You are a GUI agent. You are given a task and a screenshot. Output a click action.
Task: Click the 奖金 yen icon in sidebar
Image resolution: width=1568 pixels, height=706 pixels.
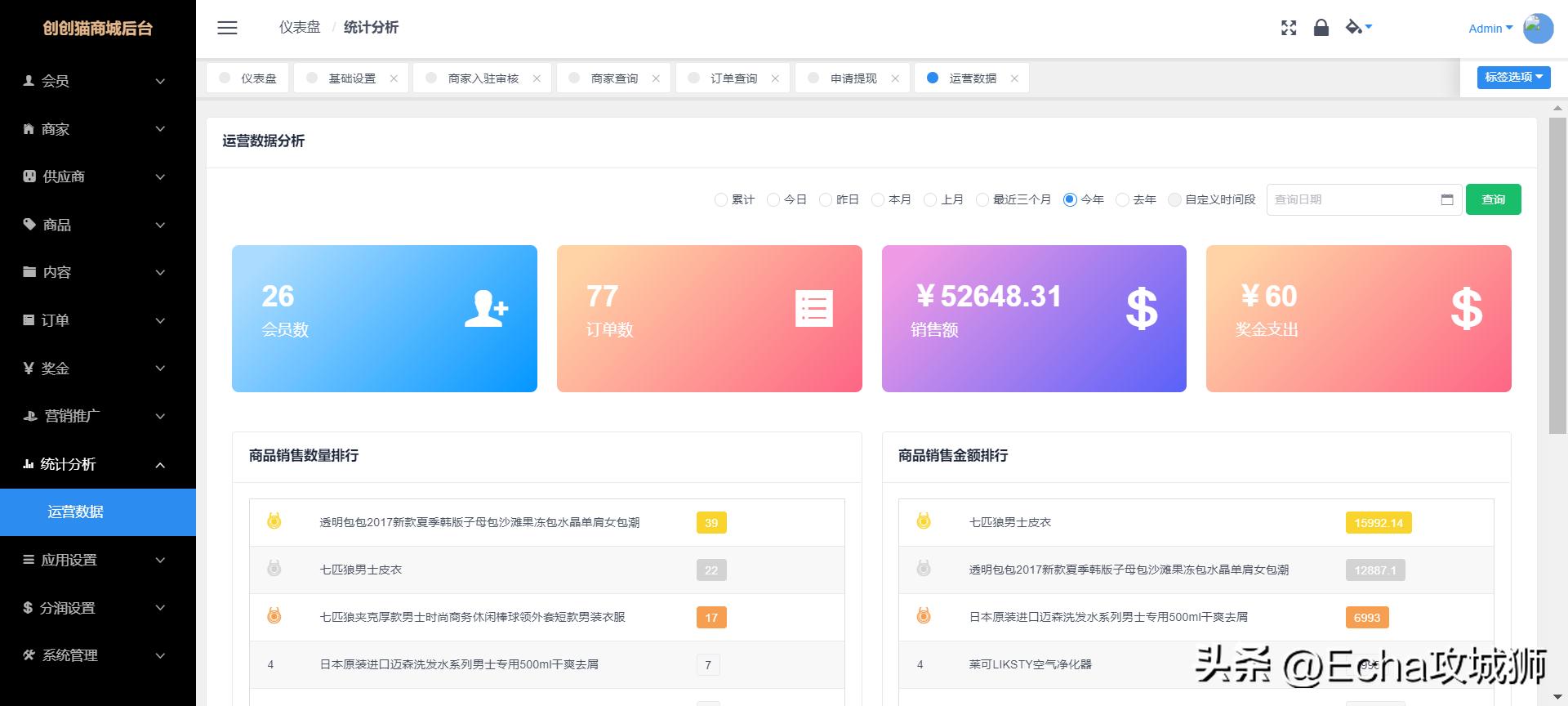[x=29, y=368]
